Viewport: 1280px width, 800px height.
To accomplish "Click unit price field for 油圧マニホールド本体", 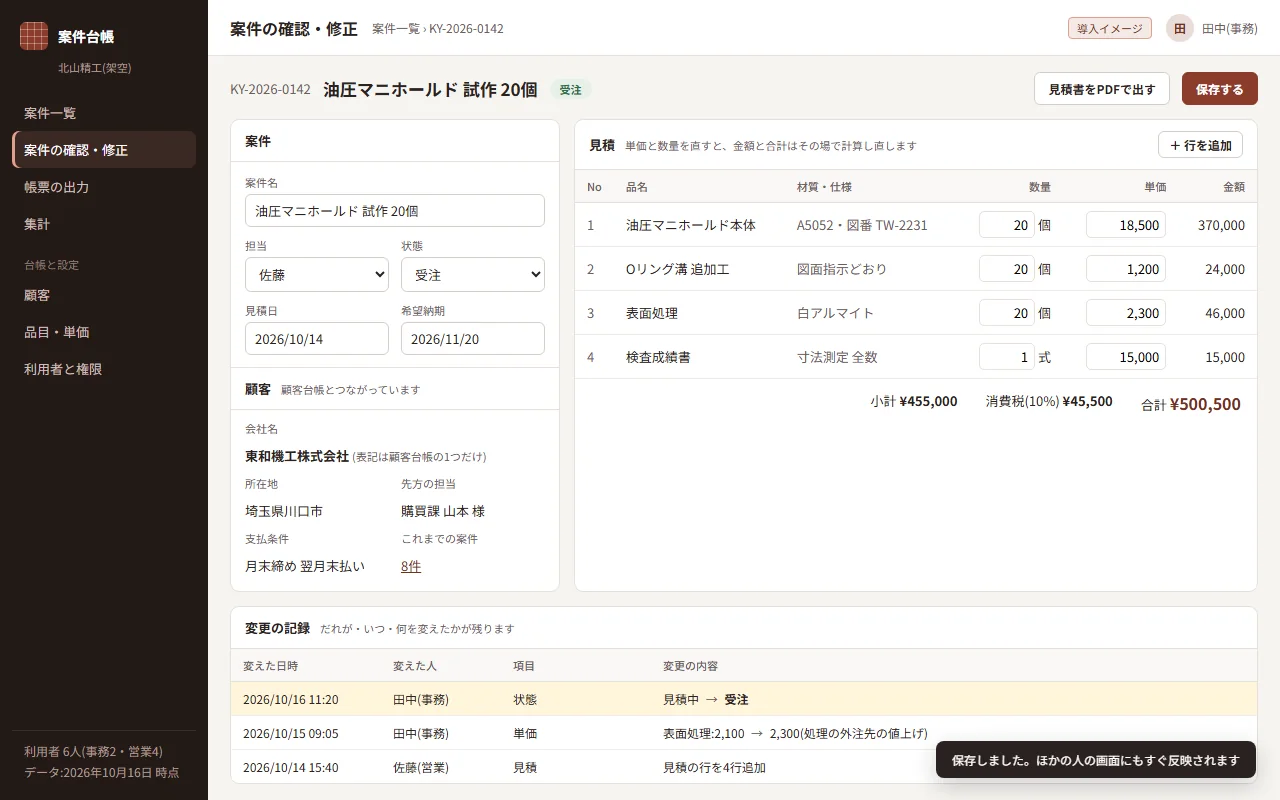I will [x=1126, y=225].
